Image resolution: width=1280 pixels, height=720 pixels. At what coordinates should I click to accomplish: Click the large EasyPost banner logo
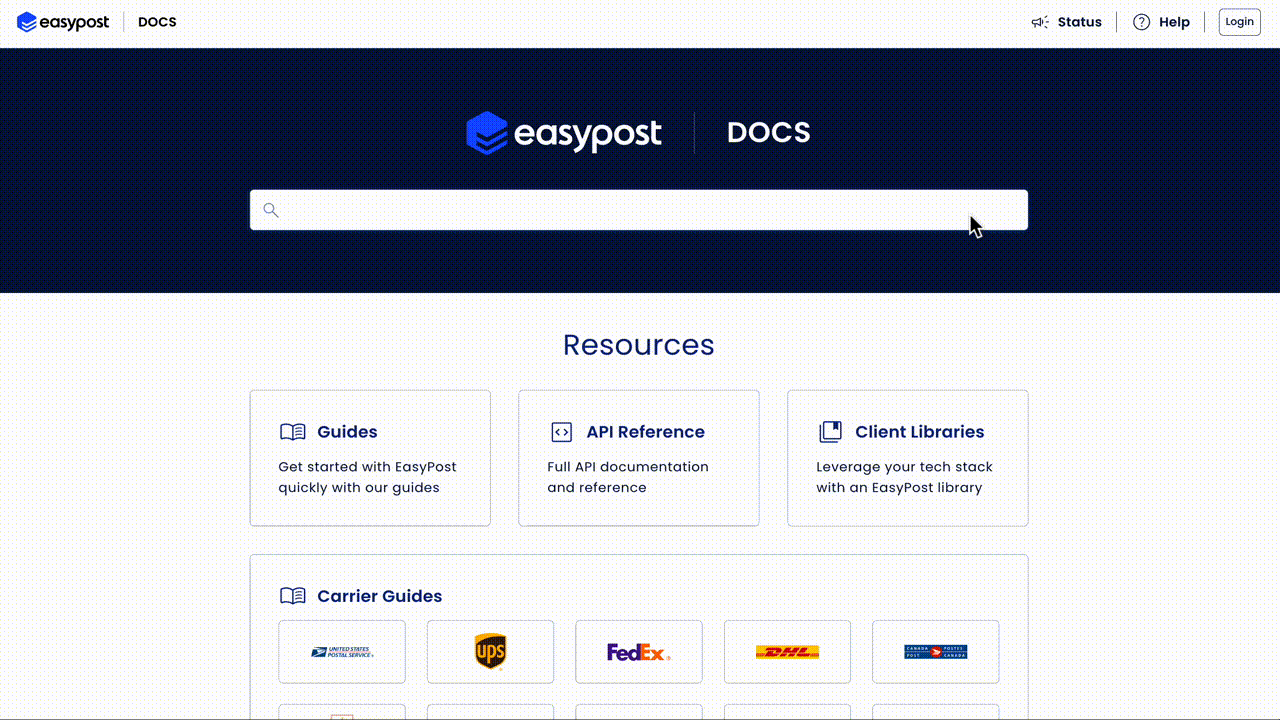564,133
